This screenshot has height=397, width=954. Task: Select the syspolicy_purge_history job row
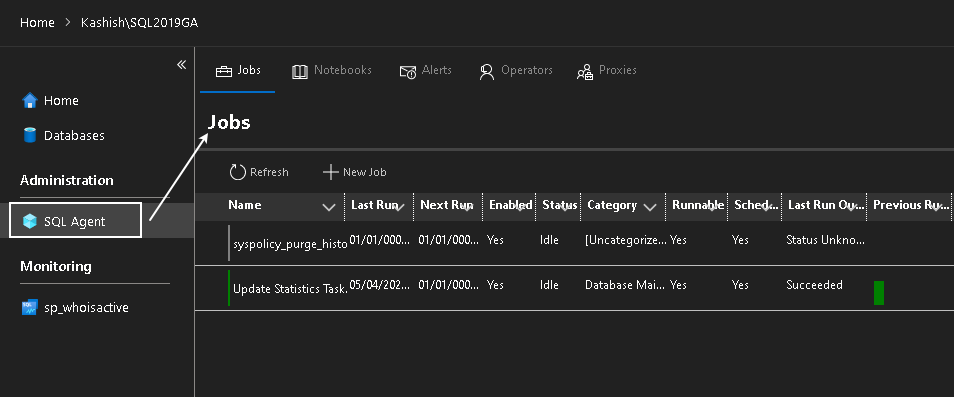[574, 243]
